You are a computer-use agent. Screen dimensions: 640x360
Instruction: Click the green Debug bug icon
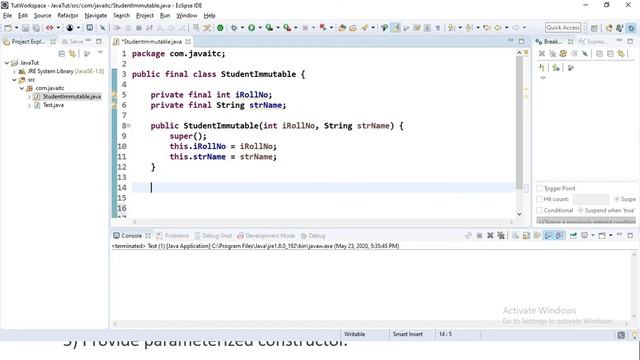click(x=234, y=28)
